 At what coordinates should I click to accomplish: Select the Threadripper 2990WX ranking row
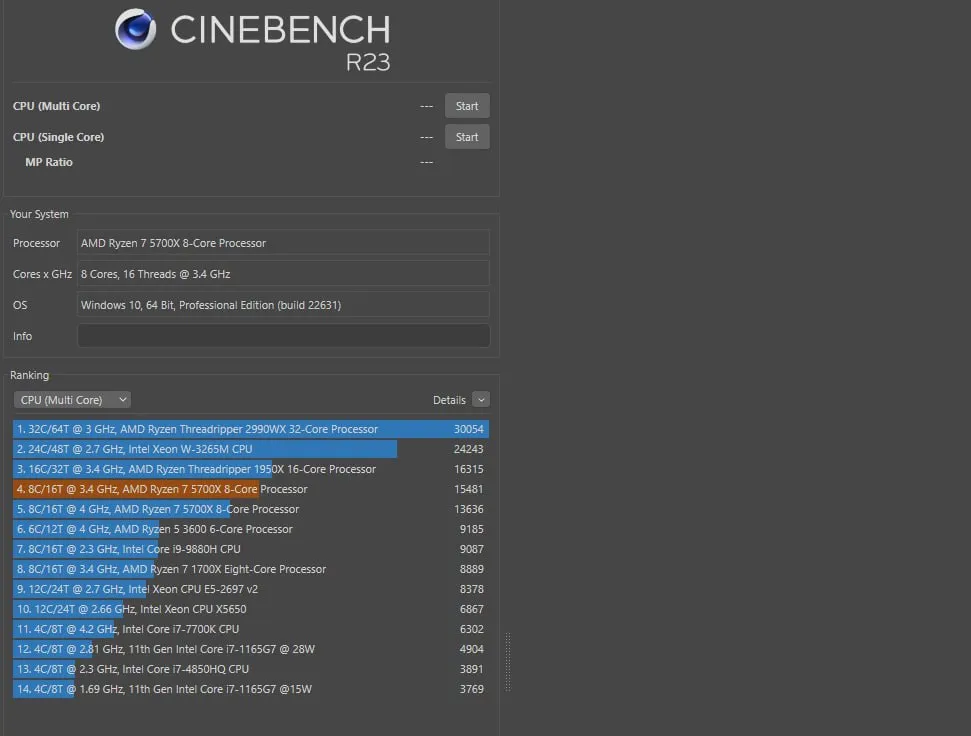[x=251, y=429]
